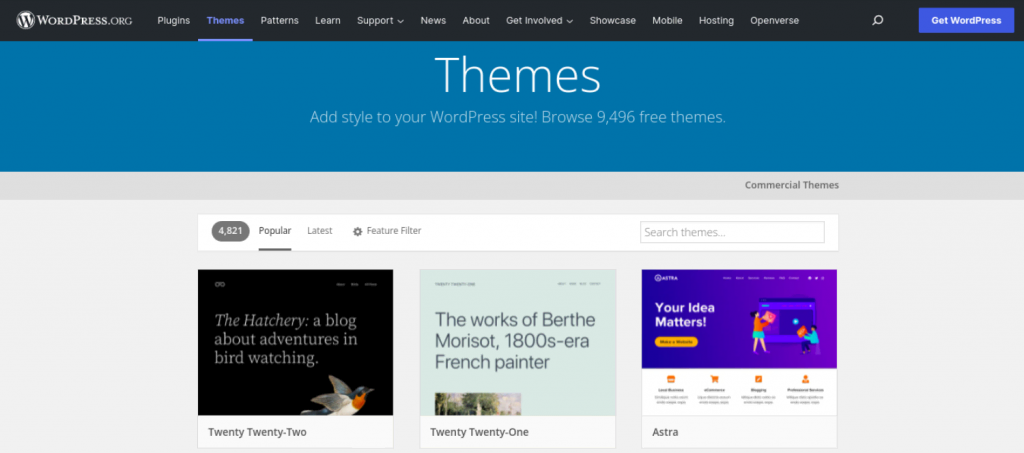Select the Popular themes tab

[275, 231]
